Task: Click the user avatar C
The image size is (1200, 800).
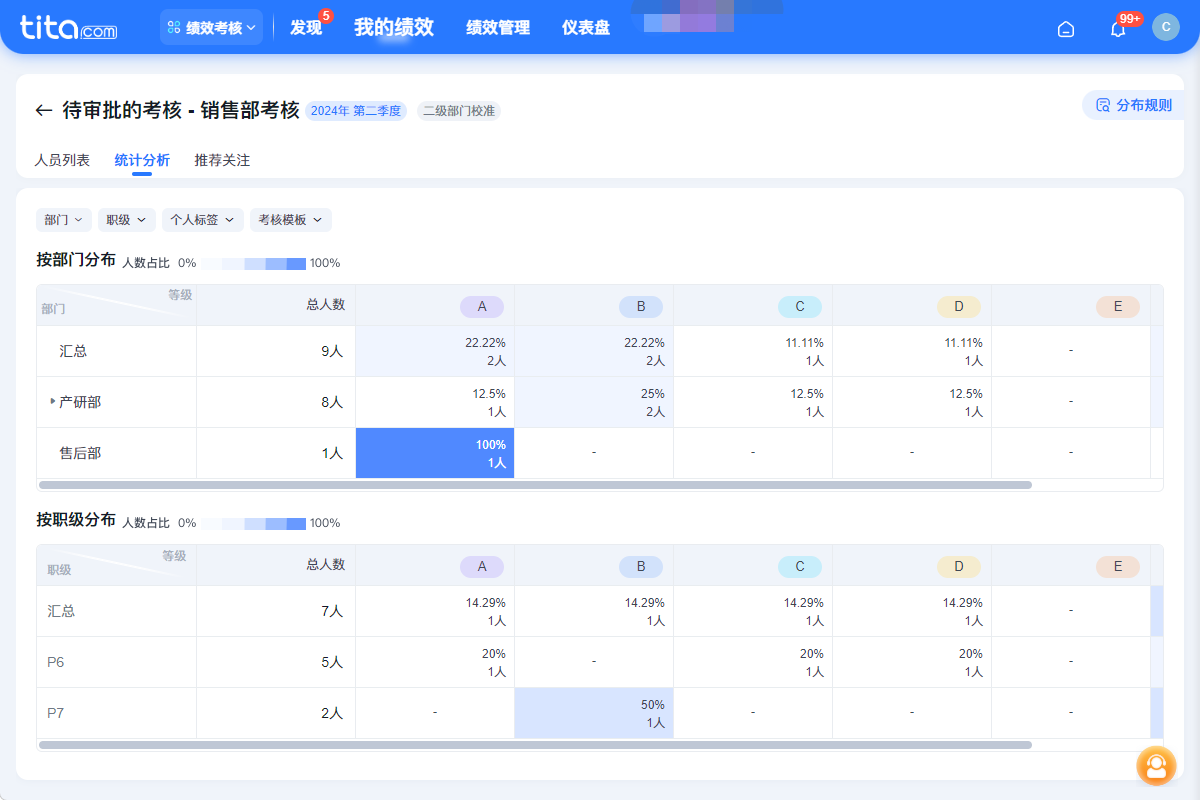Action: 1165,27
